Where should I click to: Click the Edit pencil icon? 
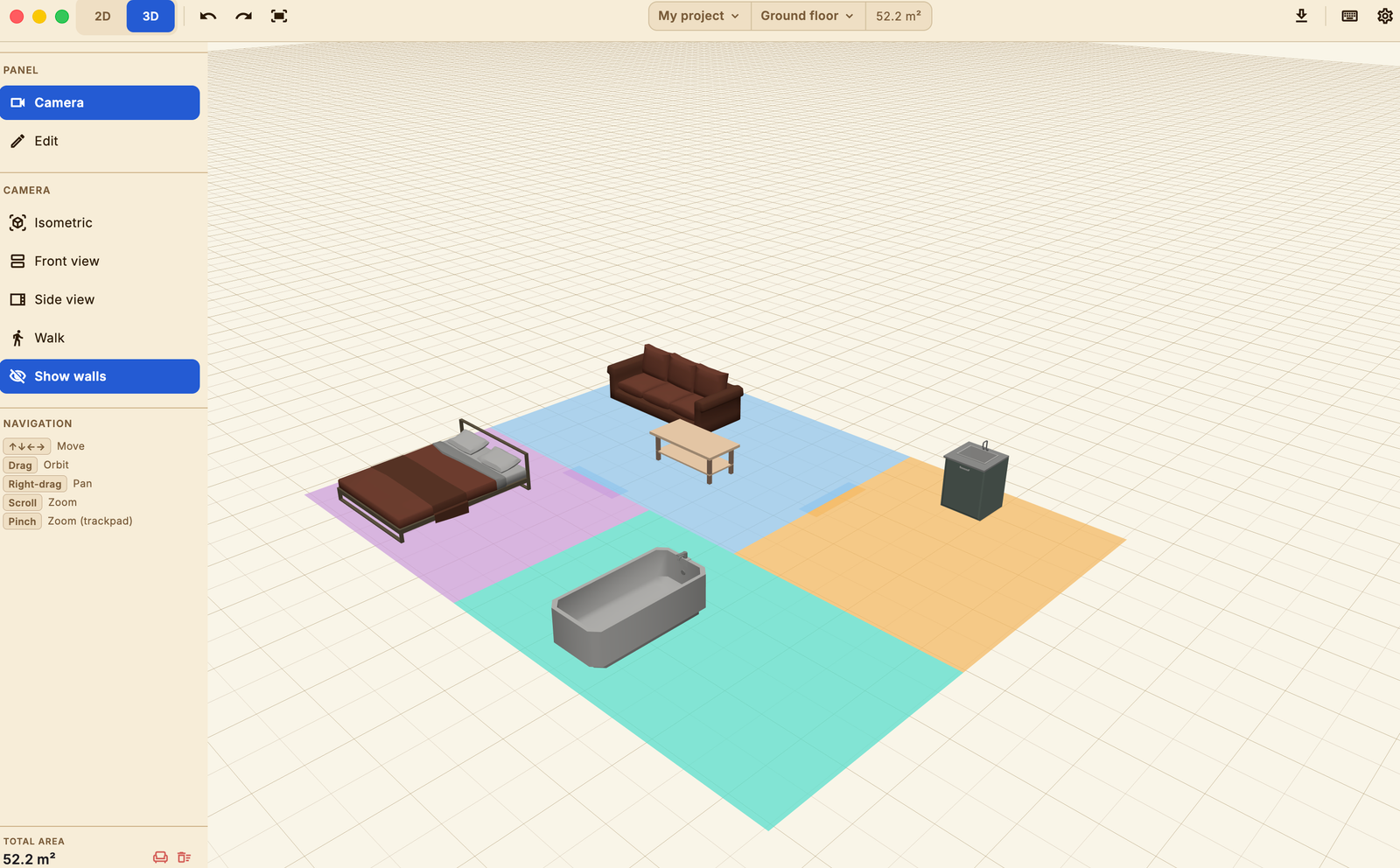[17, 141]
